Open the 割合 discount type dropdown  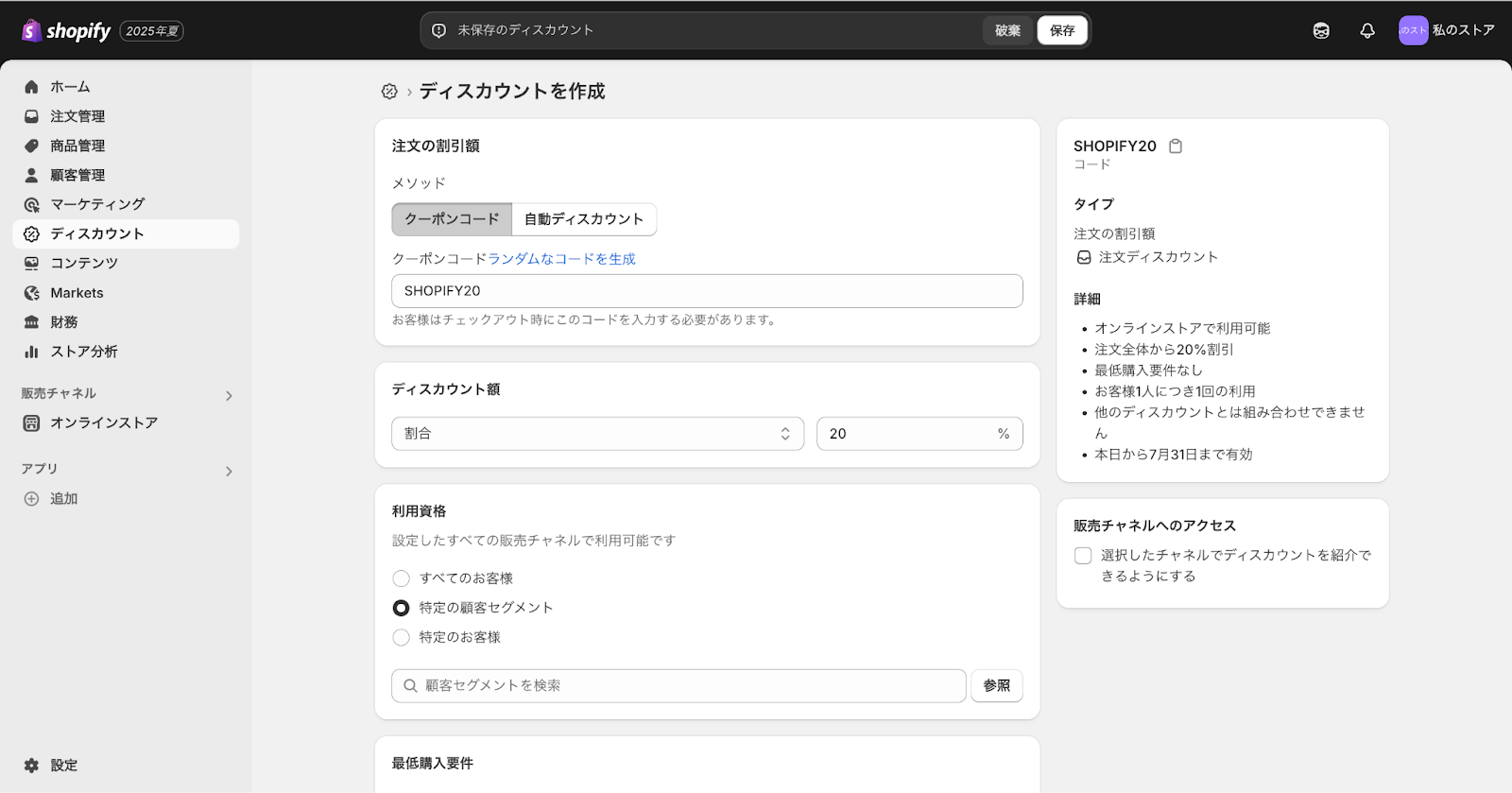click(597, 434)
